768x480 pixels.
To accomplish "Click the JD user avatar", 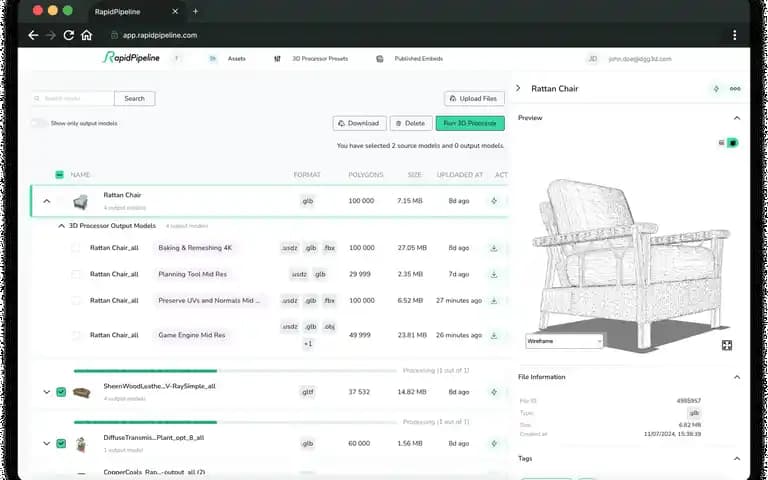I will click(x=593, y=59).
